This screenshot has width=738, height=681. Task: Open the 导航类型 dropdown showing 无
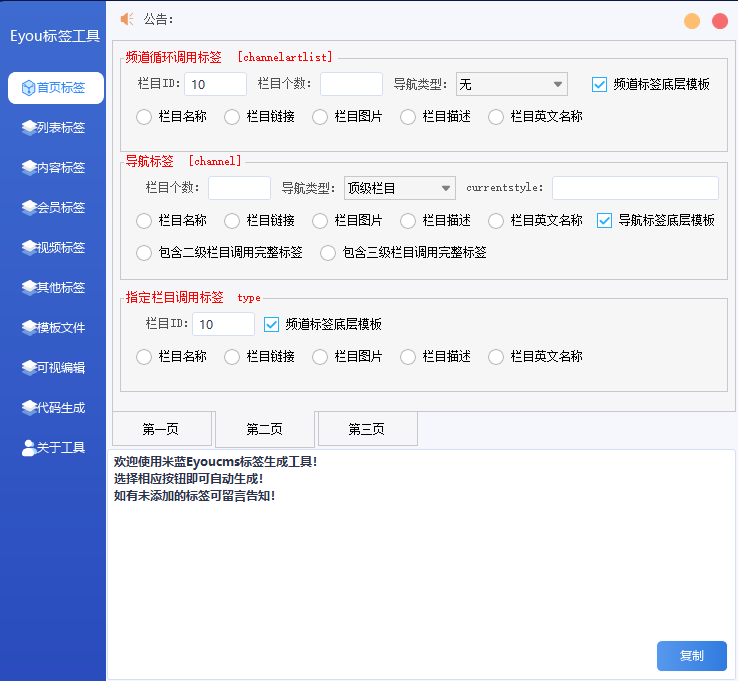[x=512, y=84]
